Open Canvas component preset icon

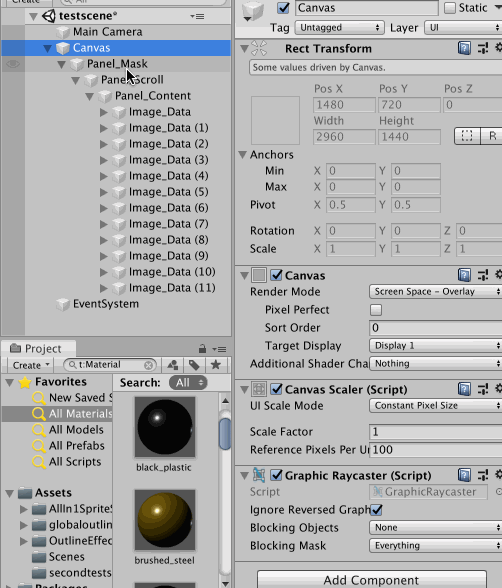click(x=483, y=275)
